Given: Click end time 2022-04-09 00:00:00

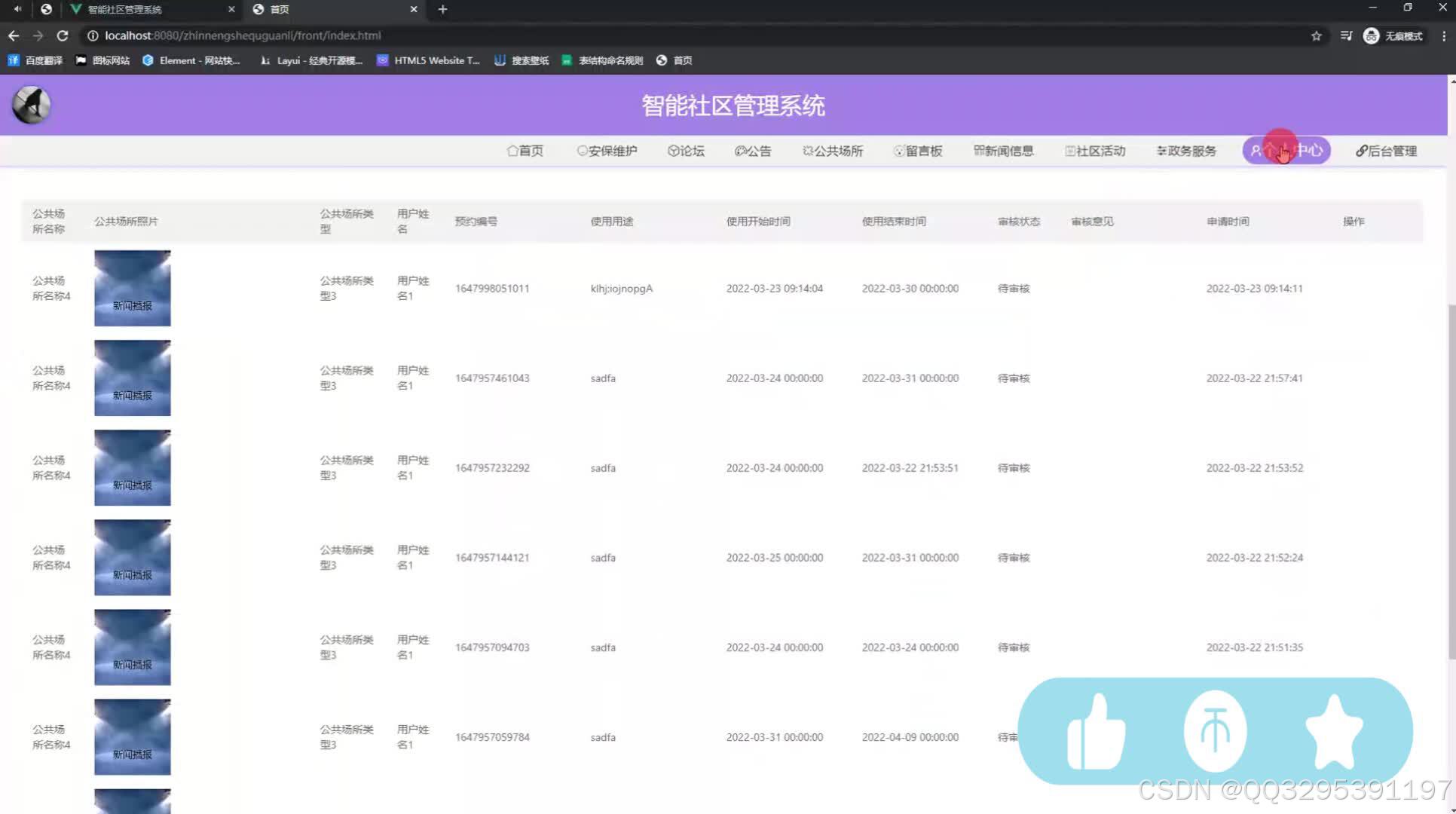Looking at the screenshot, I should click(x=910, y=737).
